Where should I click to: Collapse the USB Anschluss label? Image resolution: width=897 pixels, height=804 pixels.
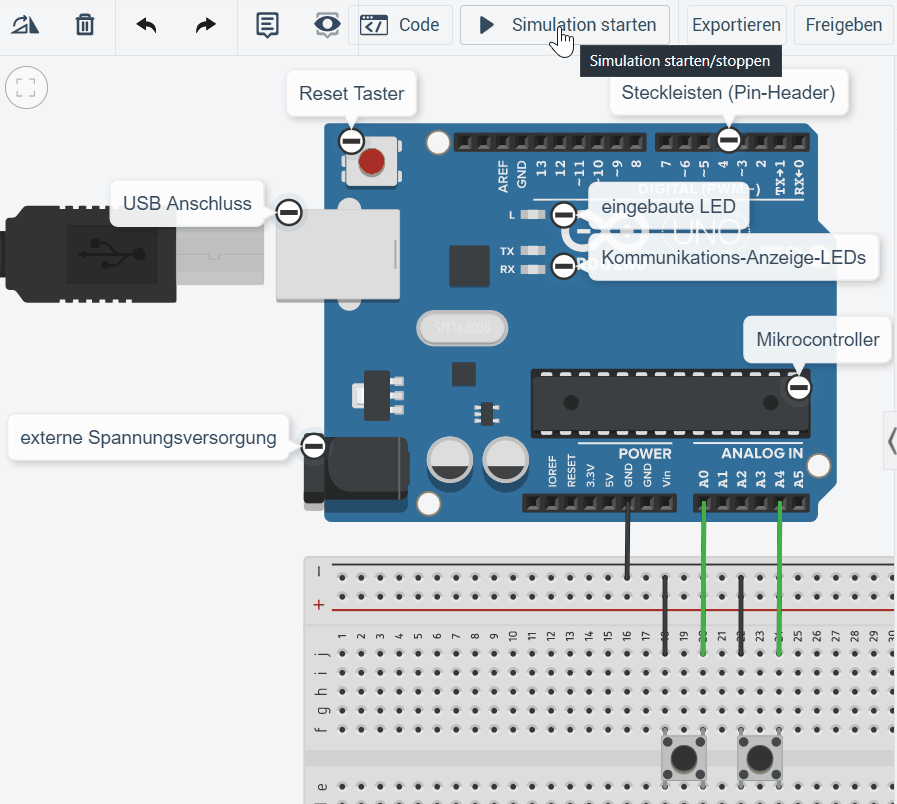pos(287,212)
